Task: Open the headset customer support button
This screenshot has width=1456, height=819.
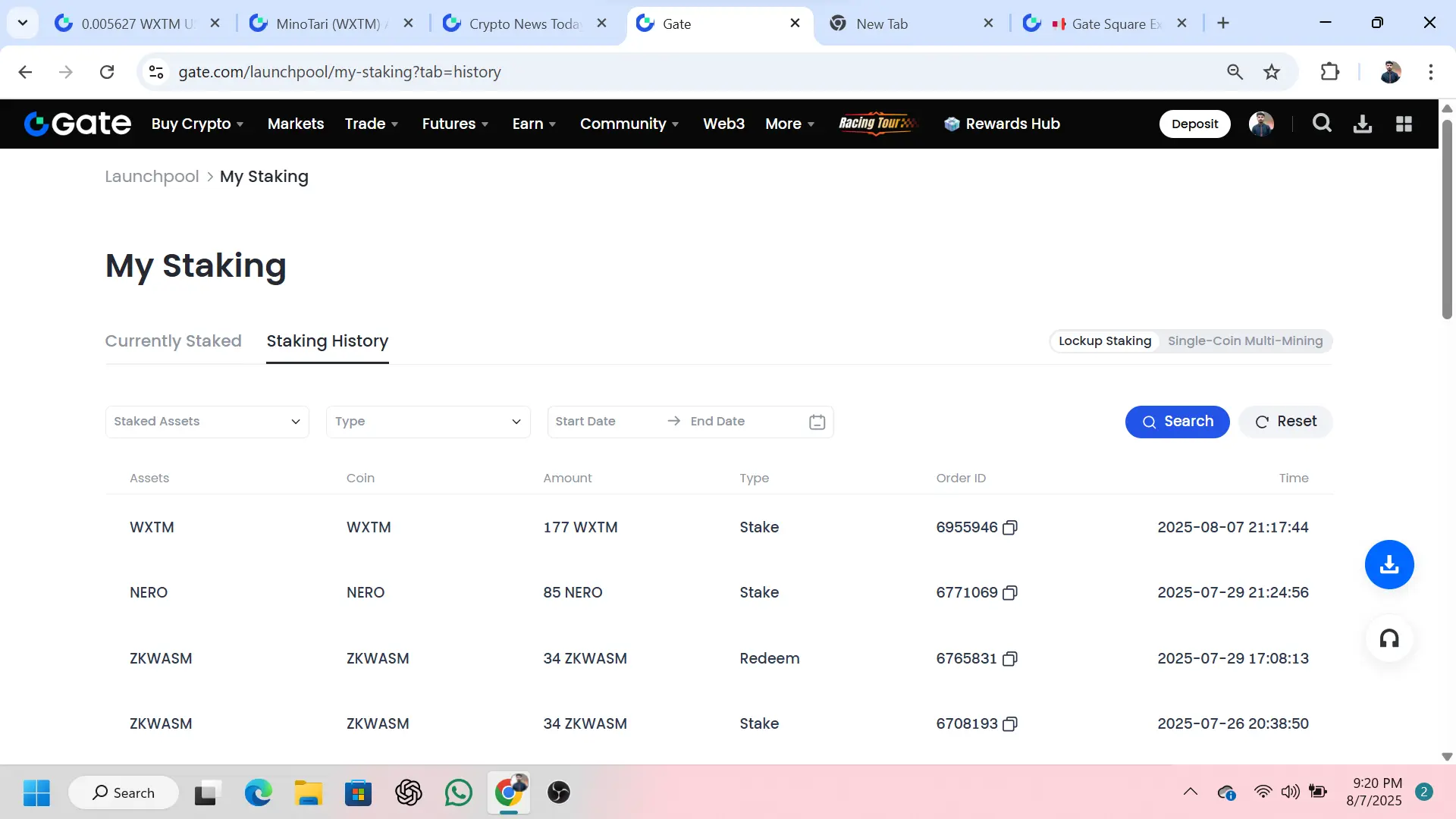Action: (1389, 639)
